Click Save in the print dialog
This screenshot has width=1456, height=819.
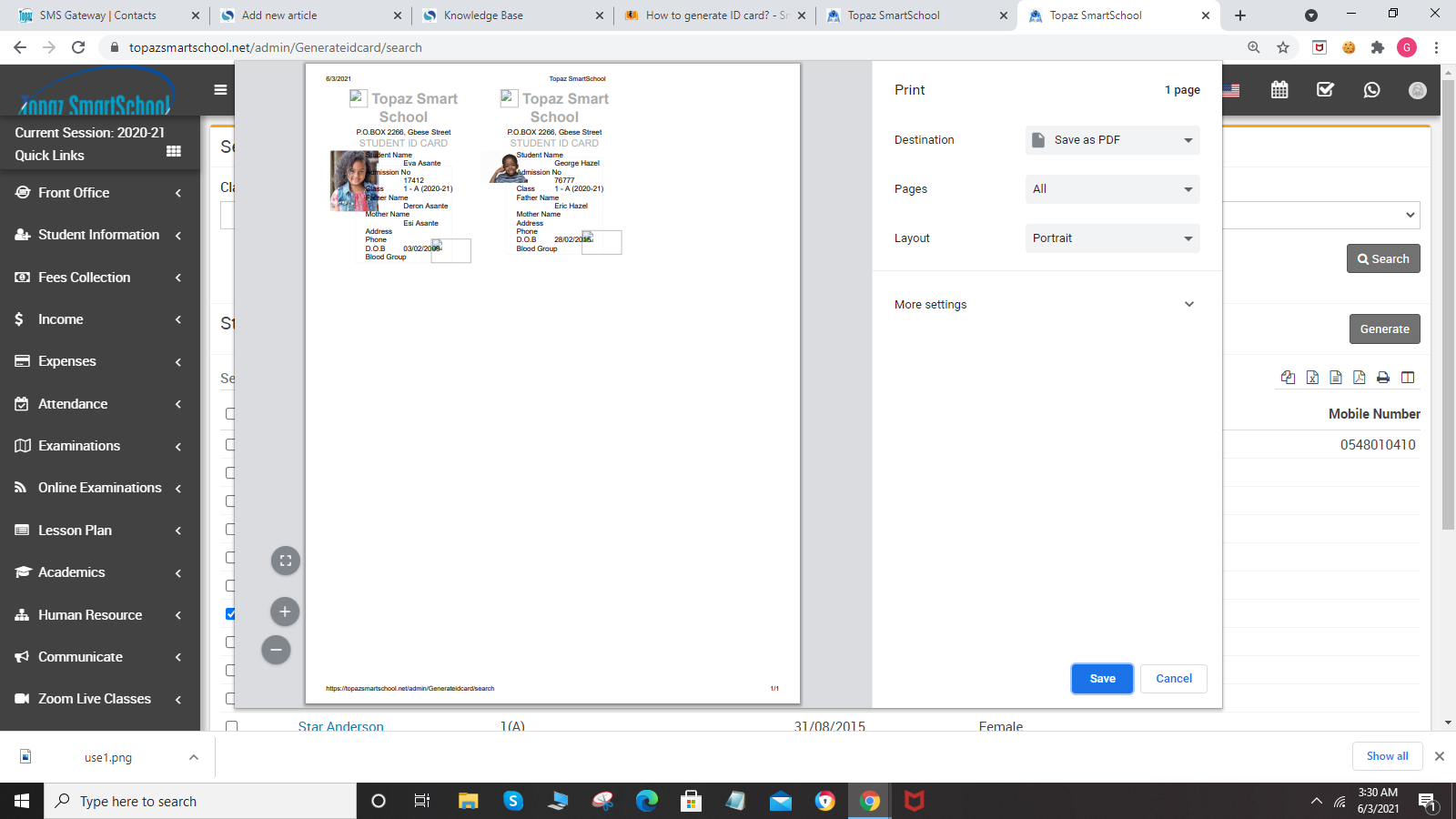[x=1102, y=679]
